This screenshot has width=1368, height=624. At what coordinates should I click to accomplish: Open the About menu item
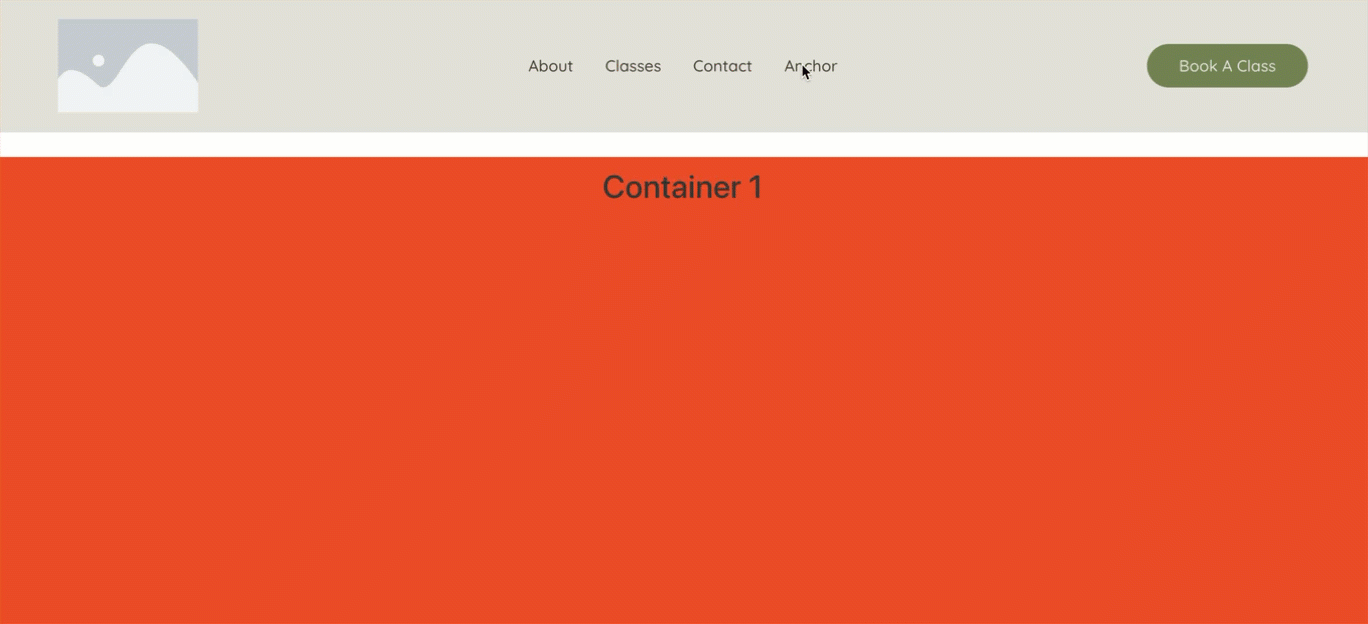pos(550,66)
